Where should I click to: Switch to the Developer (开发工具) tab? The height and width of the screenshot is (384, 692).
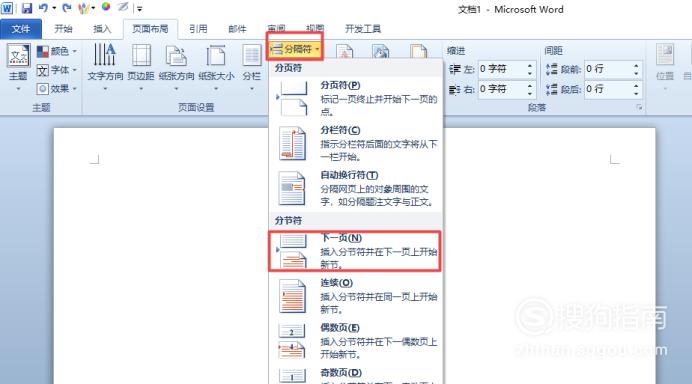click(363, 29)
